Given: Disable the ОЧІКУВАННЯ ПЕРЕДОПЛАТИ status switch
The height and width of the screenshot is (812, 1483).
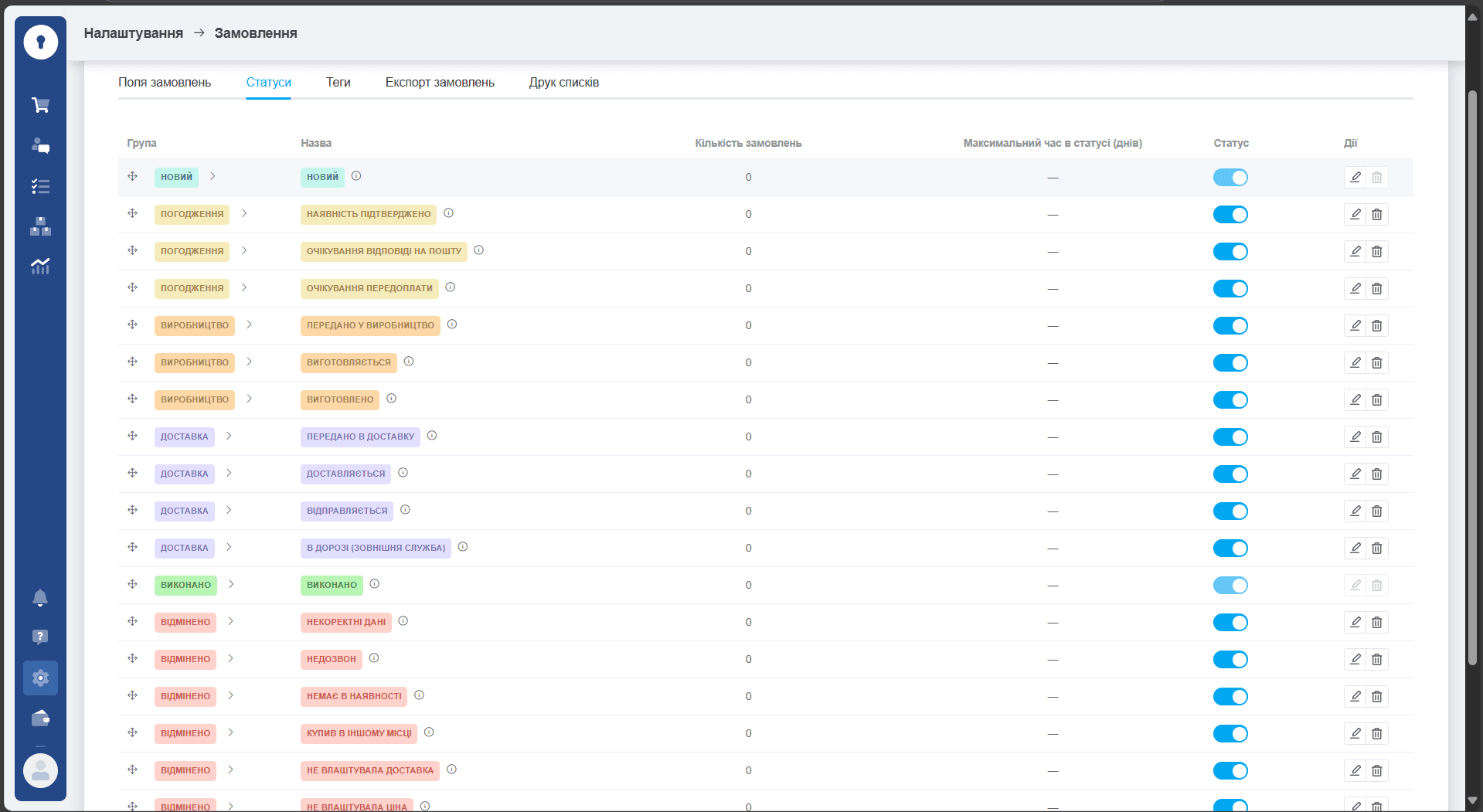Looking at the screenshot, I should click(1230, 288).
